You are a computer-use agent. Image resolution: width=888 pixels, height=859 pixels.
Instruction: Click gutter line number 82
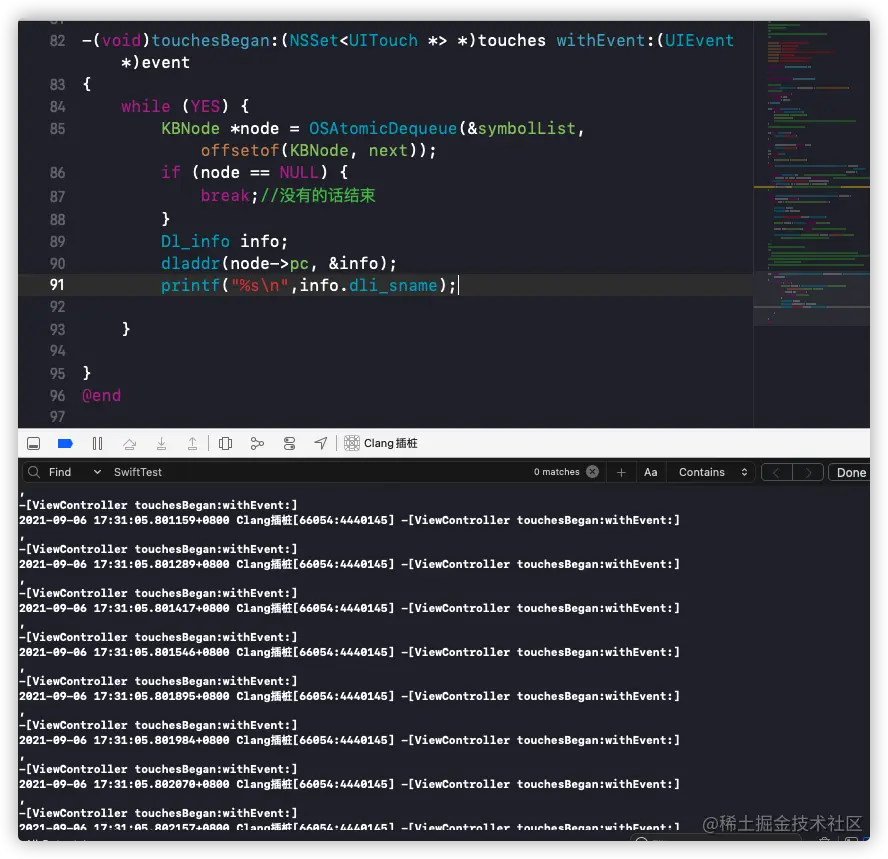click(57, 41)
